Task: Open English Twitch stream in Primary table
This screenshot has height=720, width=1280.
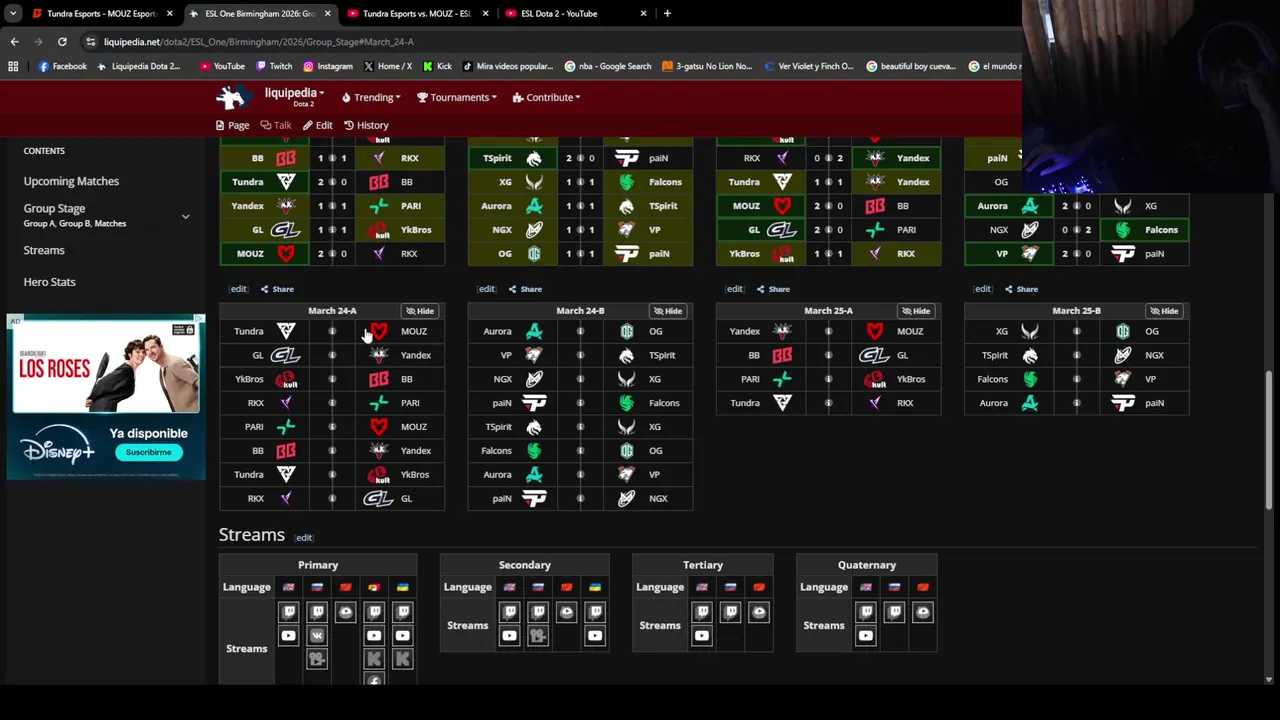Action: (289, 611)
